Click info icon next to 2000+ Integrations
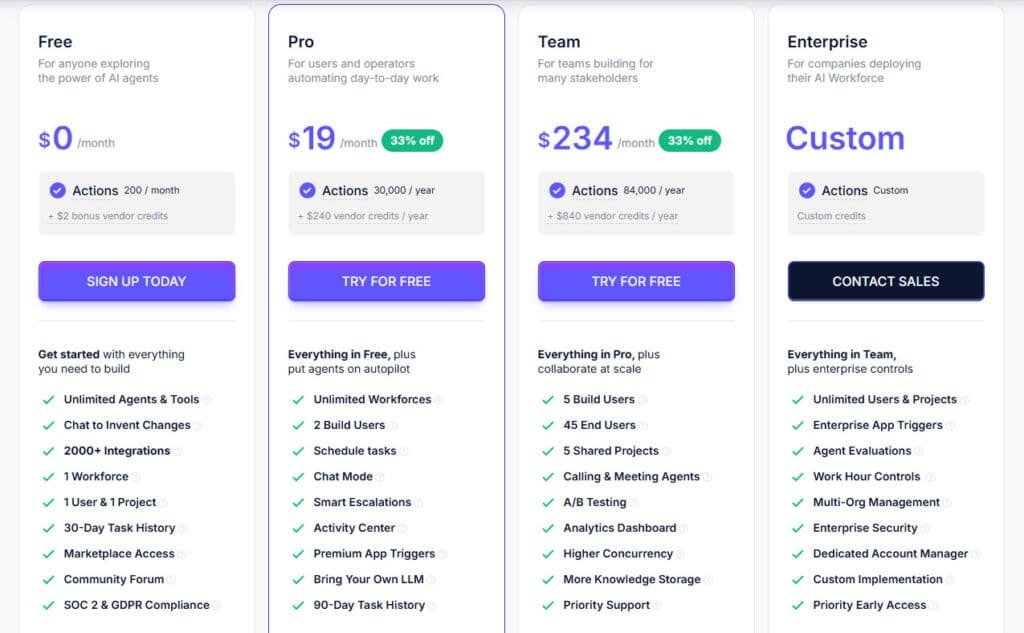This screenshot has width=1024, height=633. [x=179, y=451]
